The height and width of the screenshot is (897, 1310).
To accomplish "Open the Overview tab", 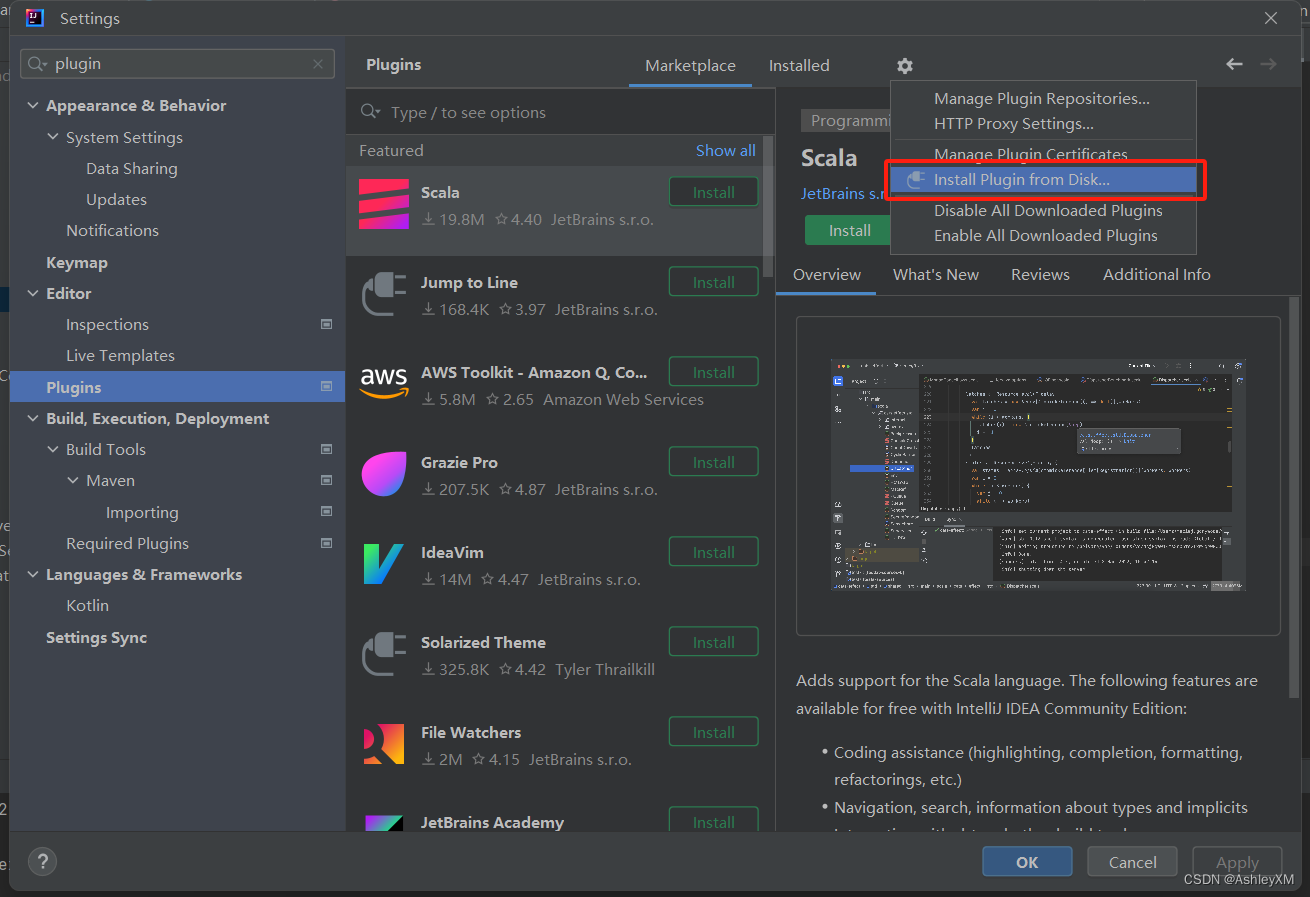I will [826, 274].
